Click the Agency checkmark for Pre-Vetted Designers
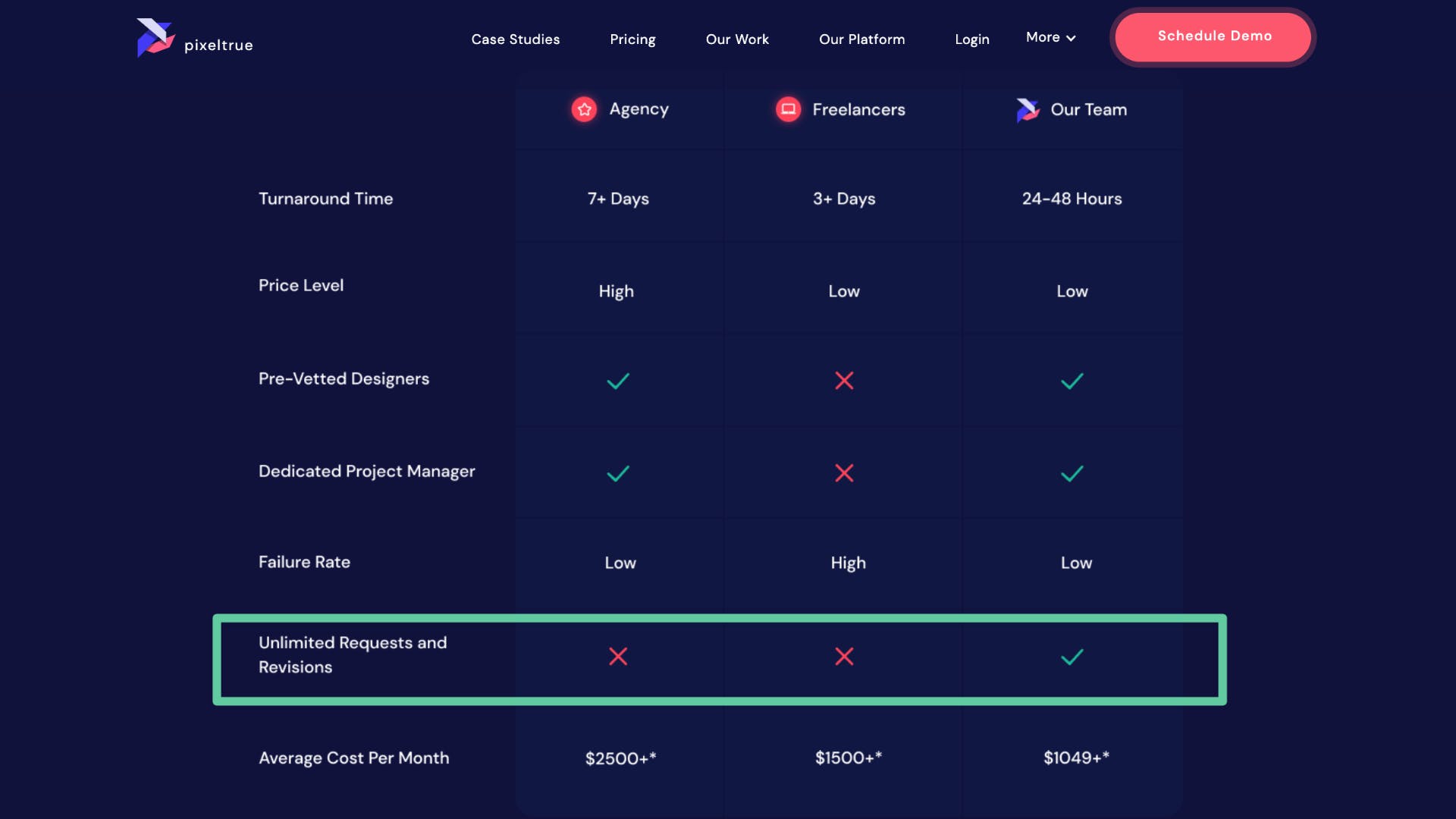 tap(617, 381)
